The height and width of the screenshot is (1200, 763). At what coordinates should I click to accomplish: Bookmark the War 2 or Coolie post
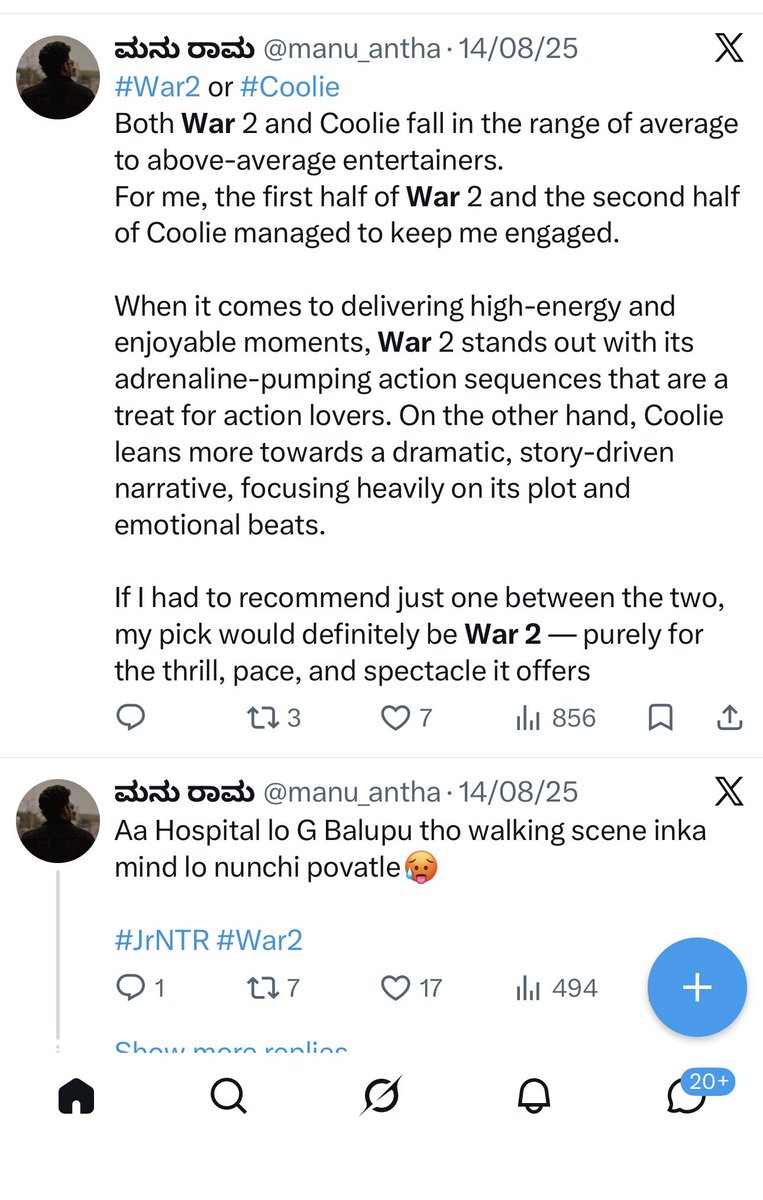660,717
